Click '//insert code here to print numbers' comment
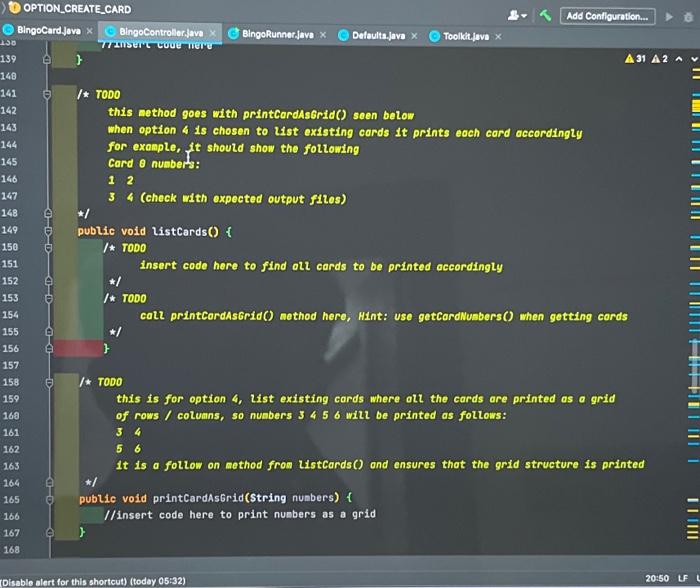 (240, 515)
